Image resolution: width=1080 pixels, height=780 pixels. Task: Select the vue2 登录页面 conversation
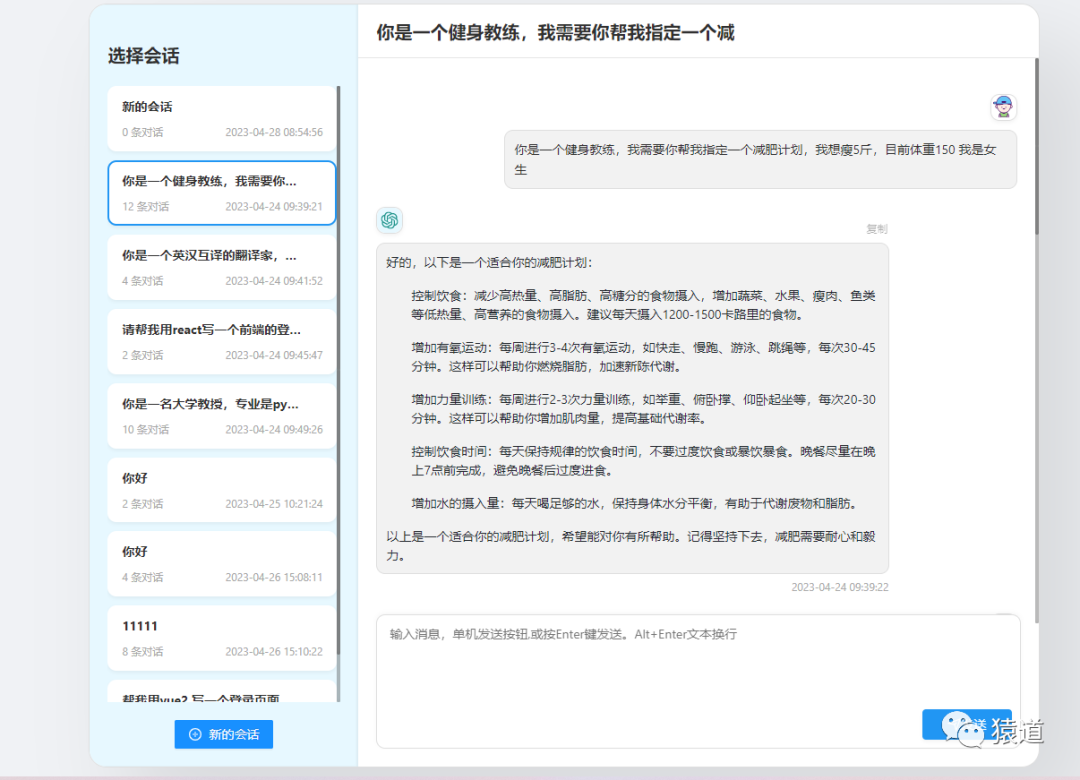(221, 692)
